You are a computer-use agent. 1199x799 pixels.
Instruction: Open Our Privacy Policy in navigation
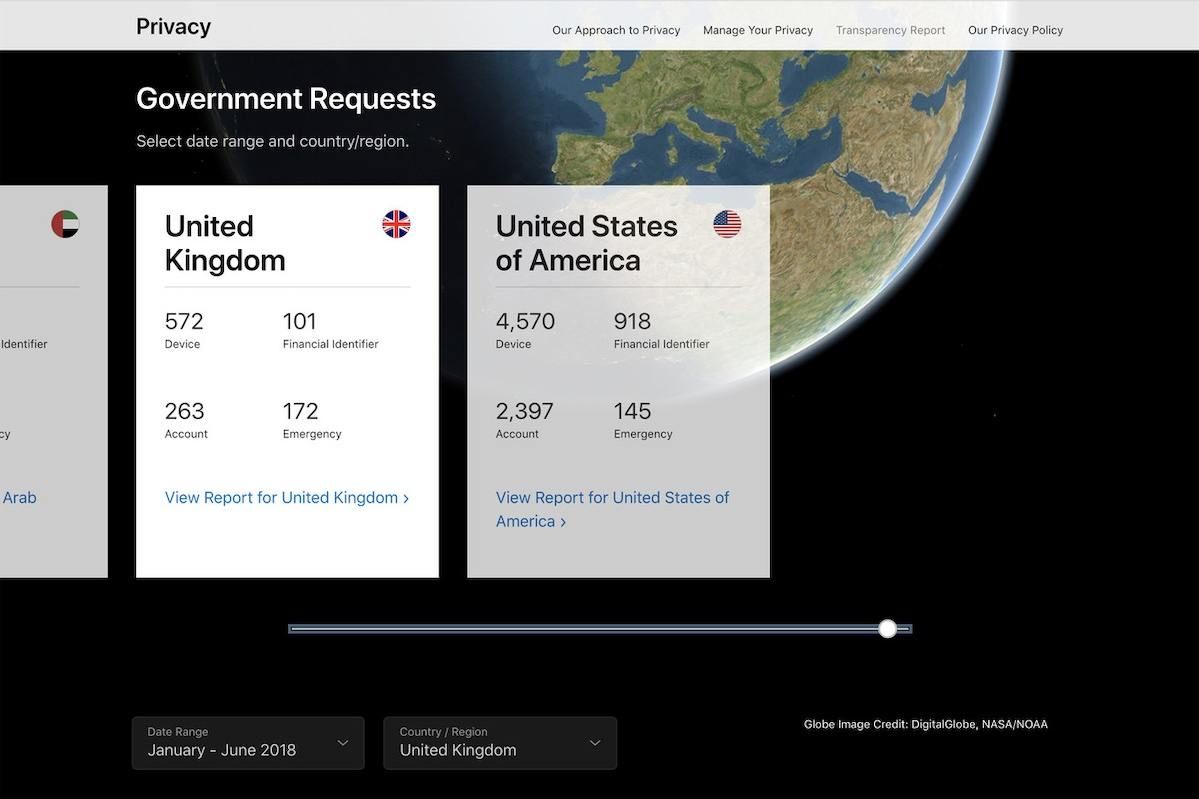point(1015,30)
